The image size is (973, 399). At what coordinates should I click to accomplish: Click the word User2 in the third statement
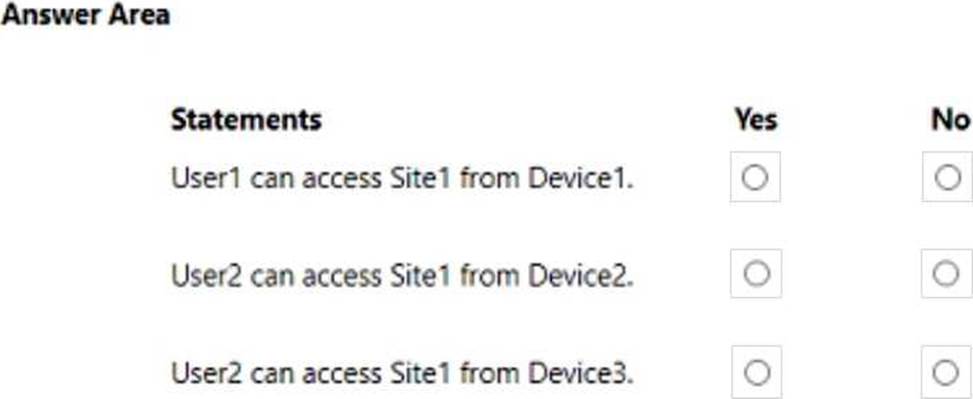pos(207,374)
